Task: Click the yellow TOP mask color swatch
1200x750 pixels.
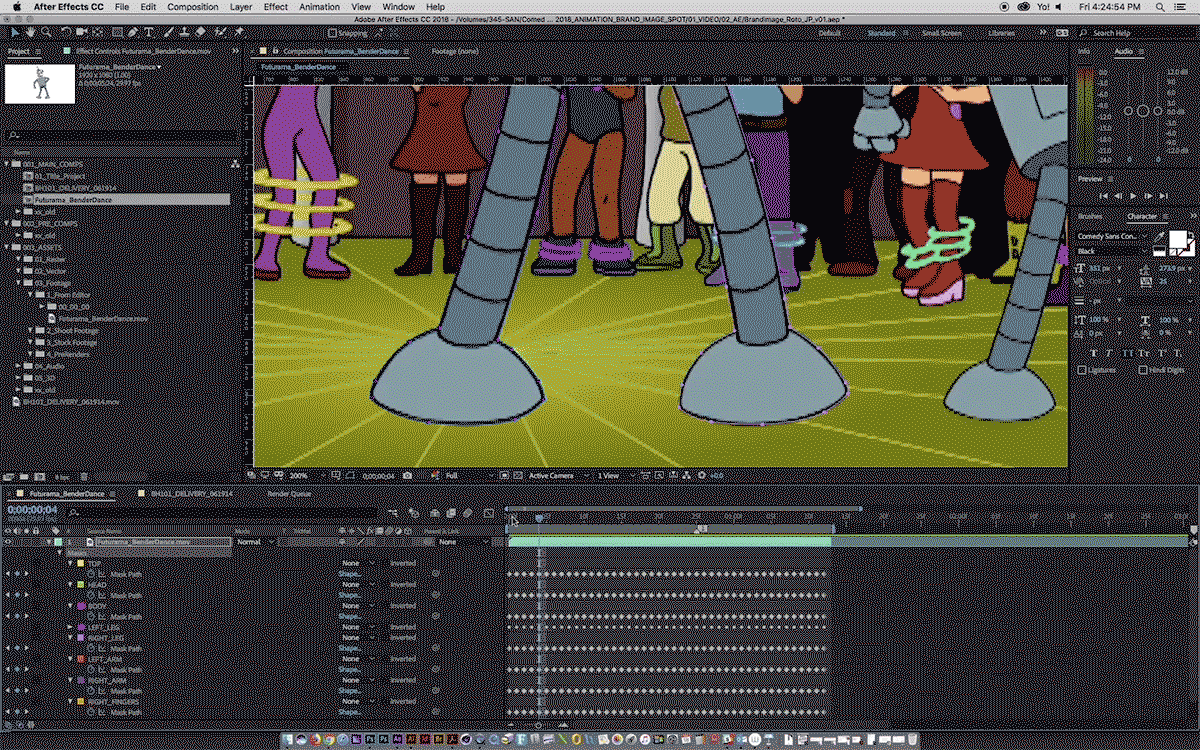Action: tap(80, 563)
